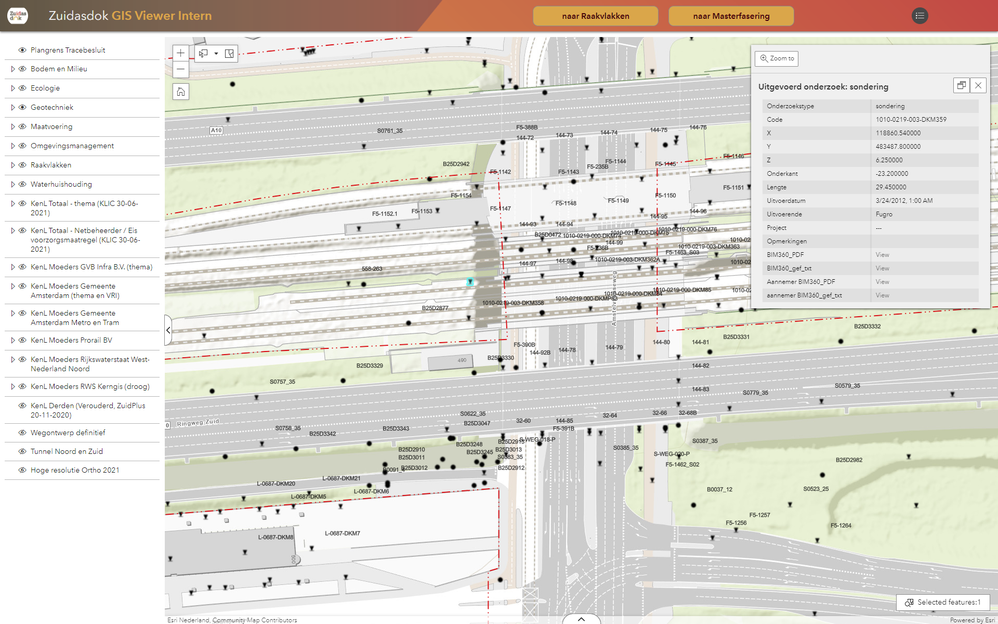Image resolution: width=998 pixels, height=624 pixels.
Task: Expand the Geotechniek group
Action: click(12, 108)
